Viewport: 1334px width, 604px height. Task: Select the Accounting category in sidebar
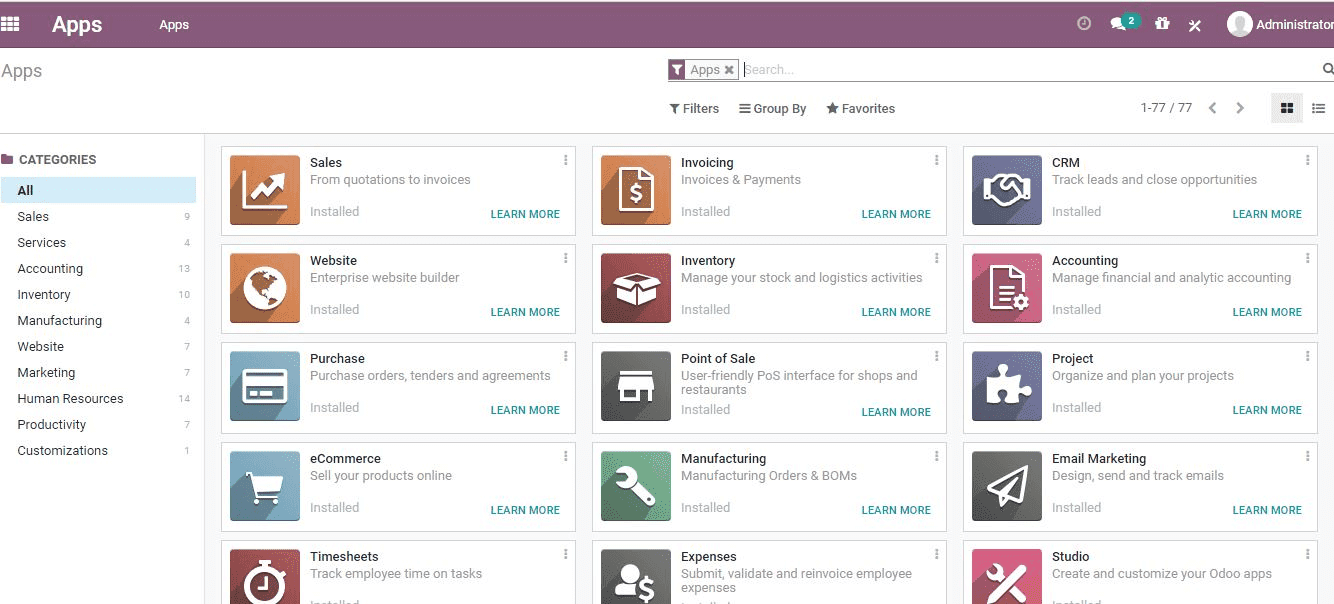coord(98,268)
